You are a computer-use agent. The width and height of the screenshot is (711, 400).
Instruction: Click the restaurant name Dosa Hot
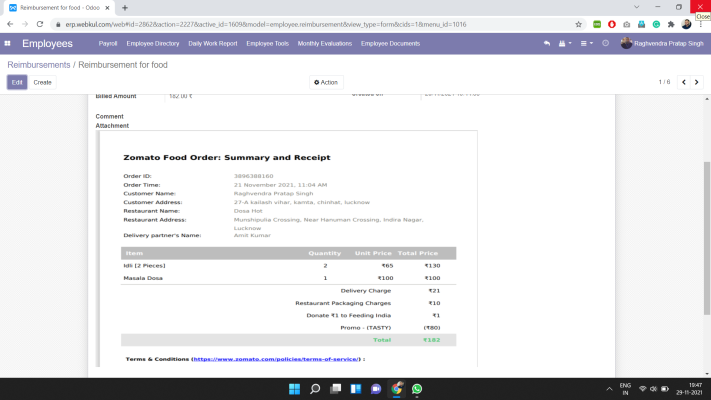pos(248,211)
